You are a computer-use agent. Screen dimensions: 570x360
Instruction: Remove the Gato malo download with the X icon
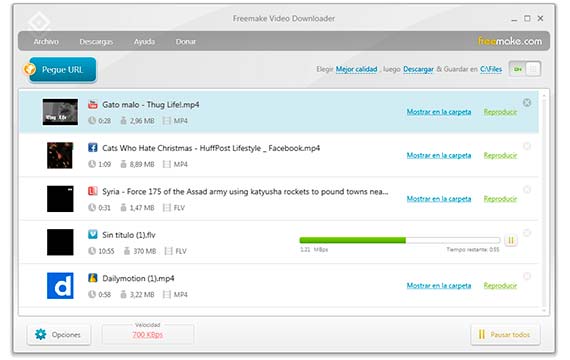point(527,103)
